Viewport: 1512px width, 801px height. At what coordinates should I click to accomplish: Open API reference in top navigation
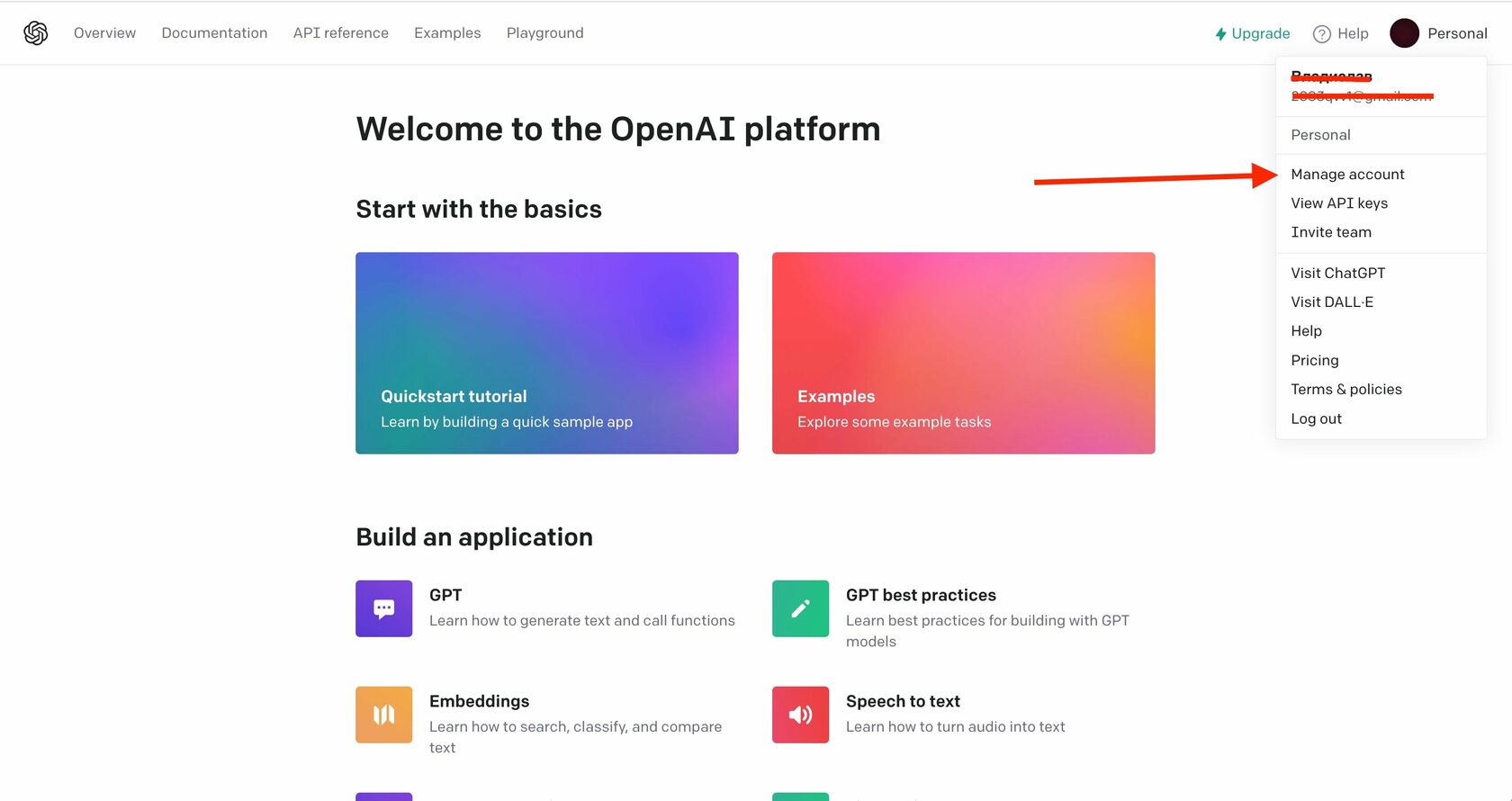click(340, 33)
